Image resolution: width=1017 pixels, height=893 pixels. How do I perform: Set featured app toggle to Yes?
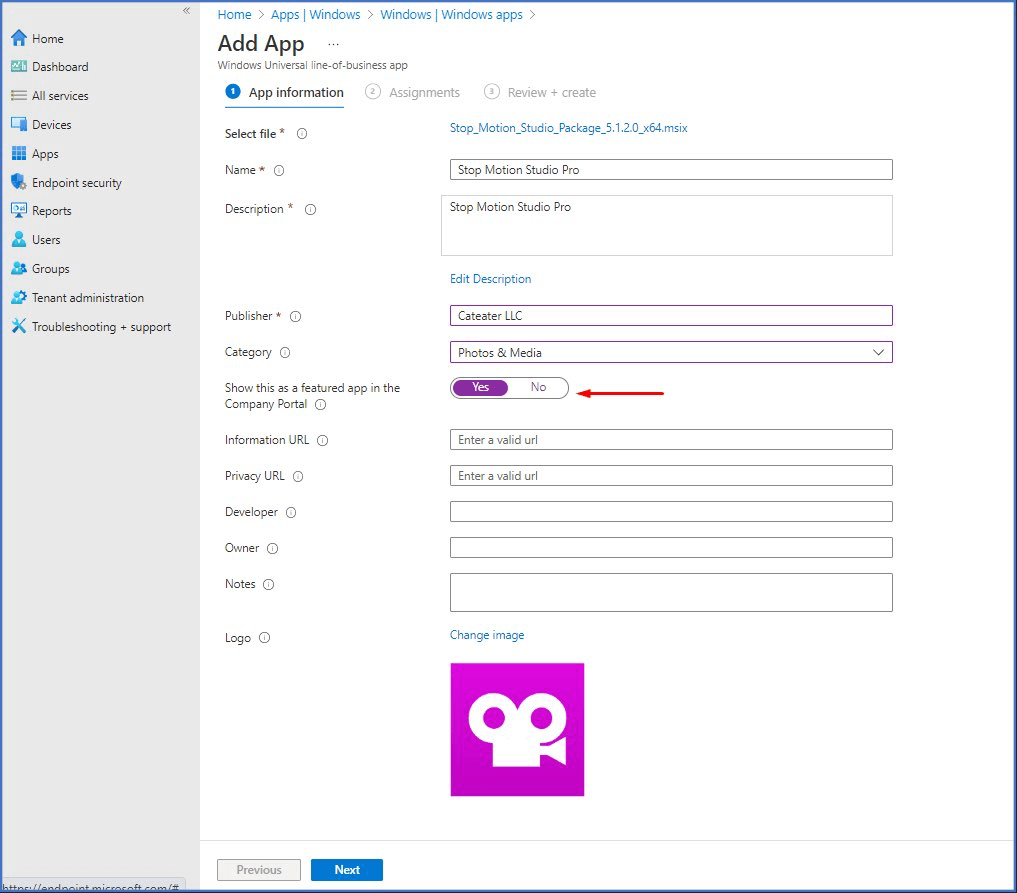(x=481, y=388)
